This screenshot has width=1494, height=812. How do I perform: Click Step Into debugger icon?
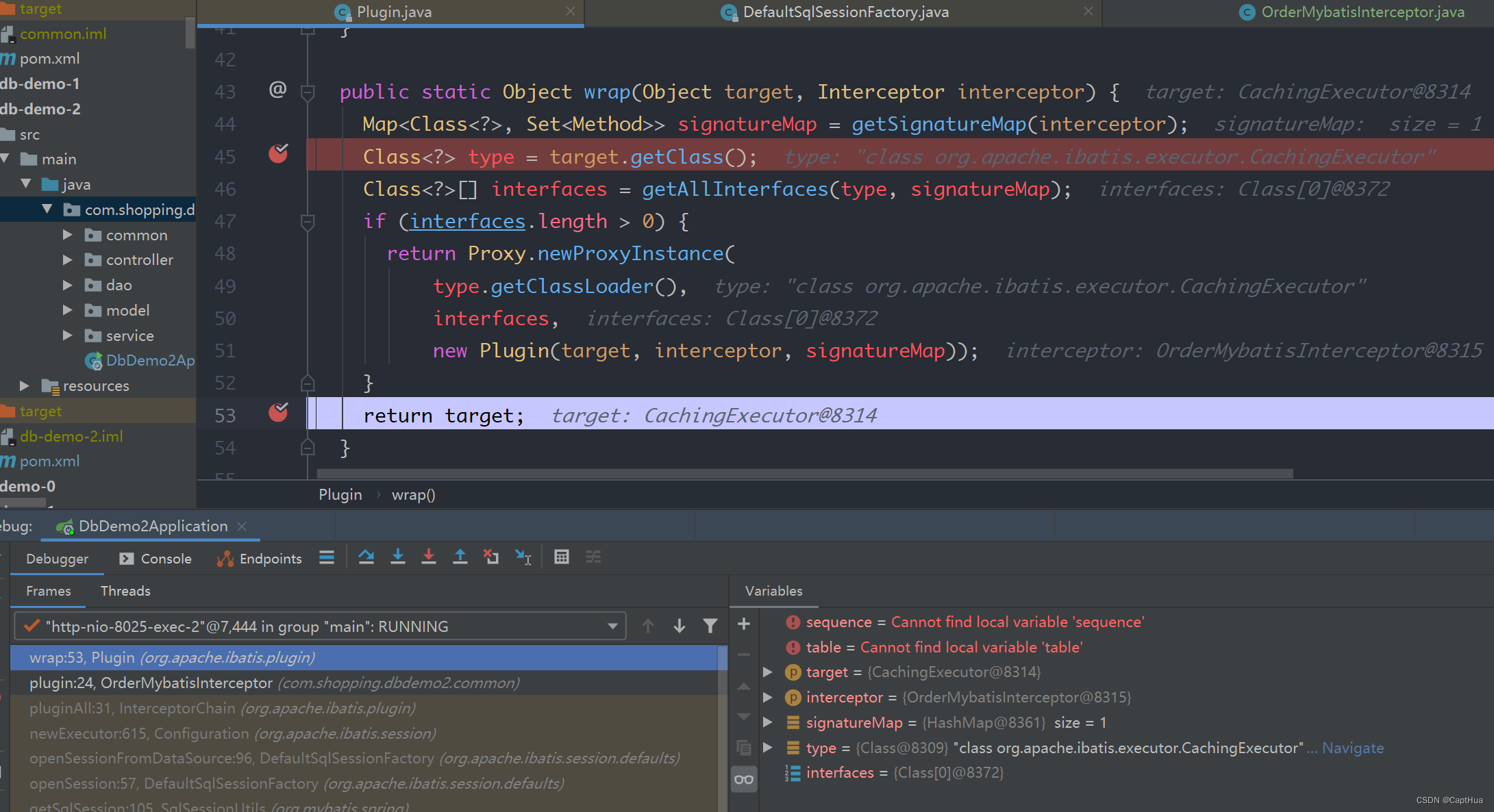397,557
